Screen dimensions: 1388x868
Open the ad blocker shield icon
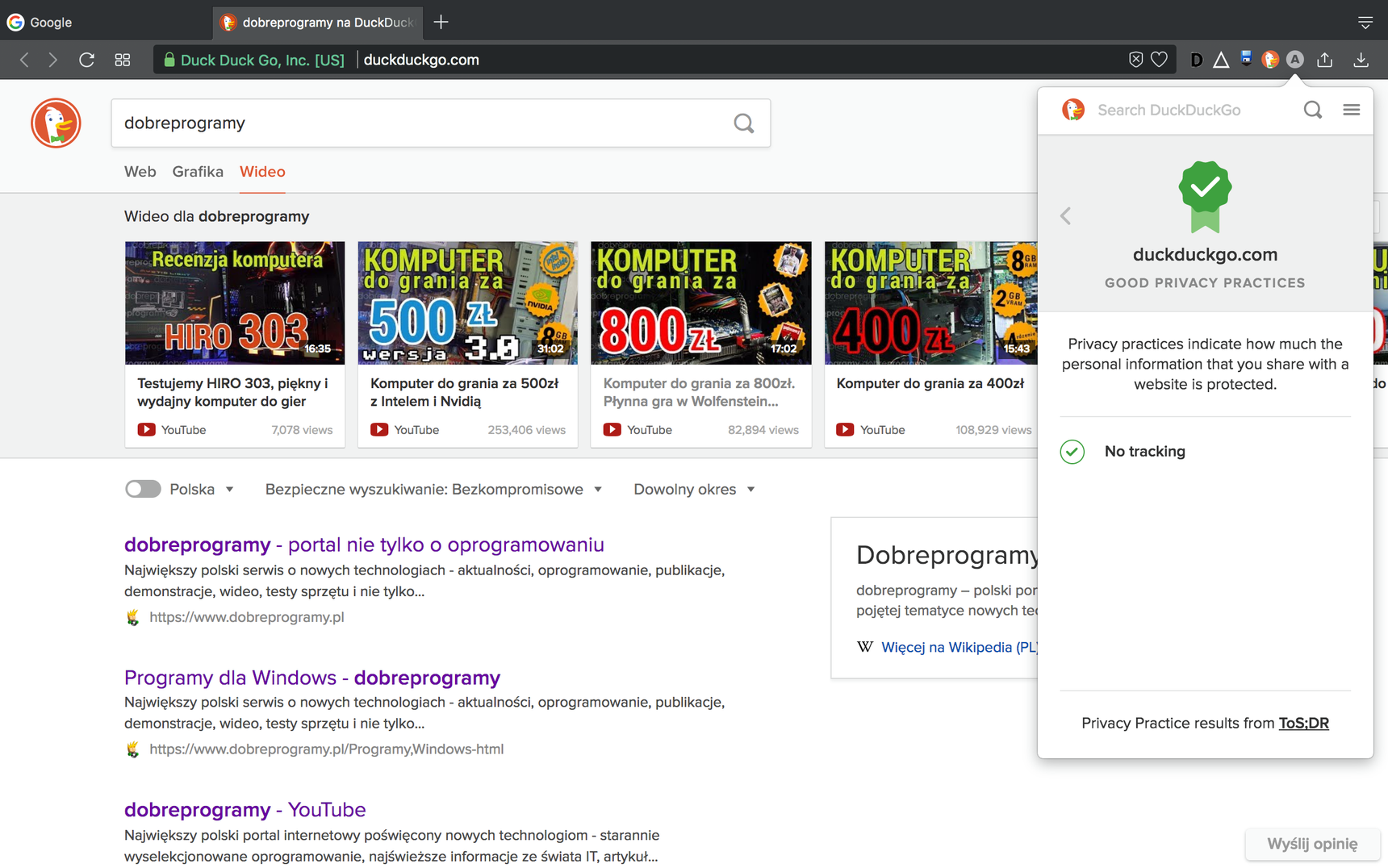point(1135,60)
